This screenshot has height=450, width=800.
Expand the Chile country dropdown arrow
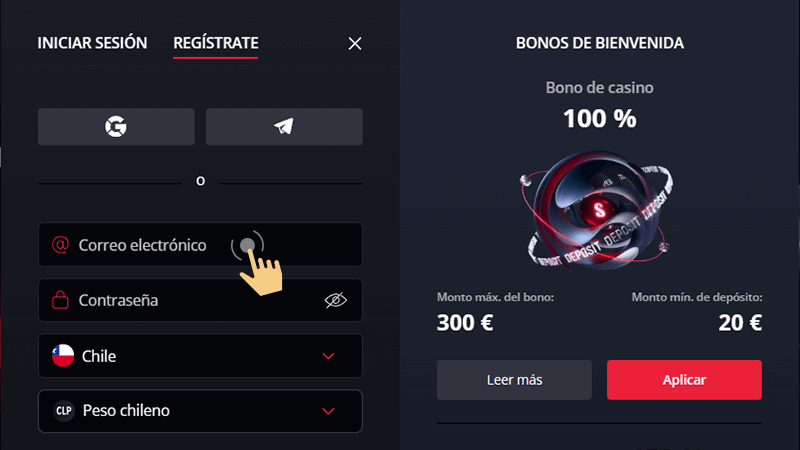[328, 355]
